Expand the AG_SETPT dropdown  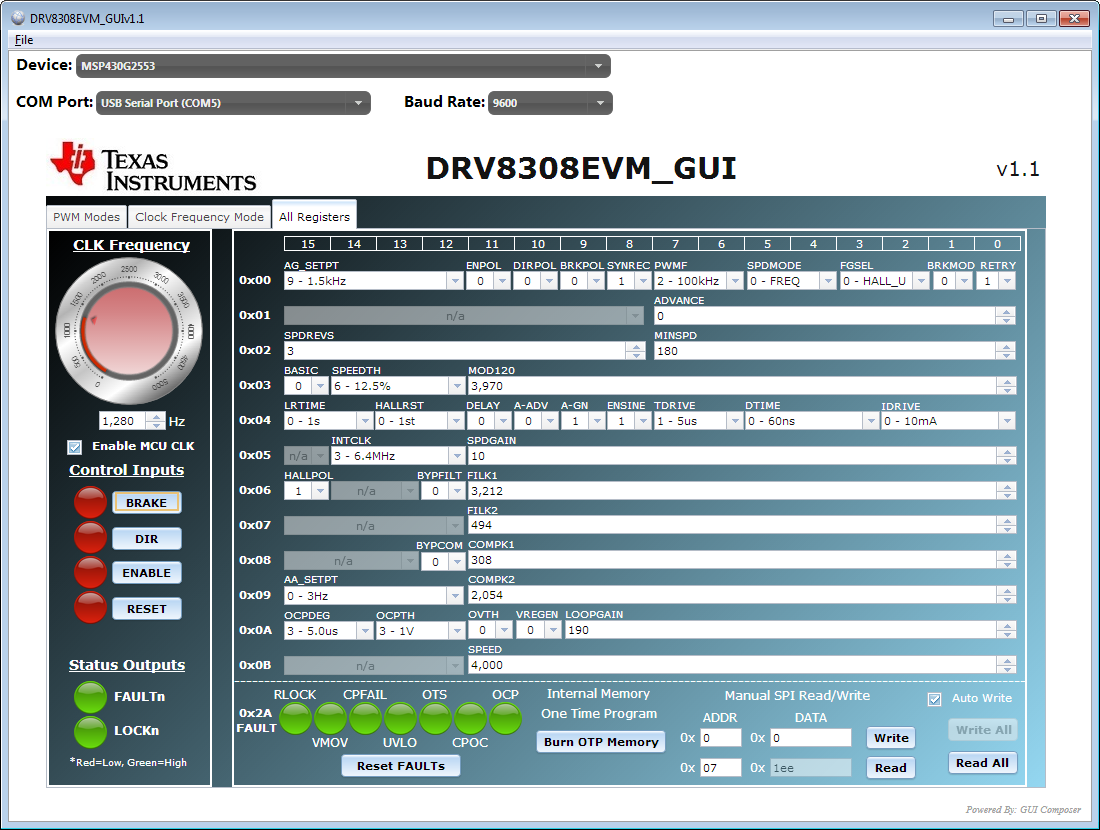(x=455, y=281)
